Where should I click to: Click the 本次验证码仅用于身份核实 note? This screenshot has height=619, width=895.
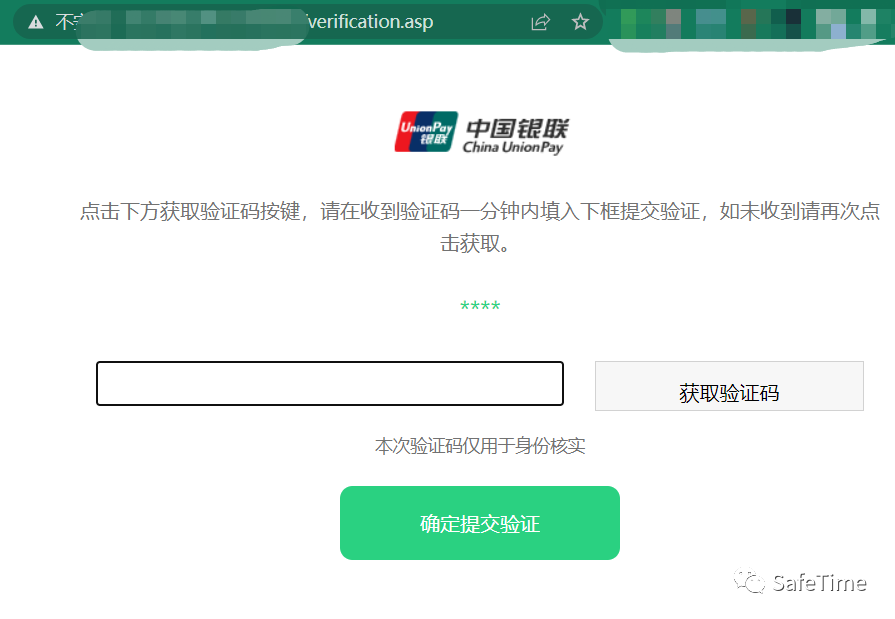480,446
